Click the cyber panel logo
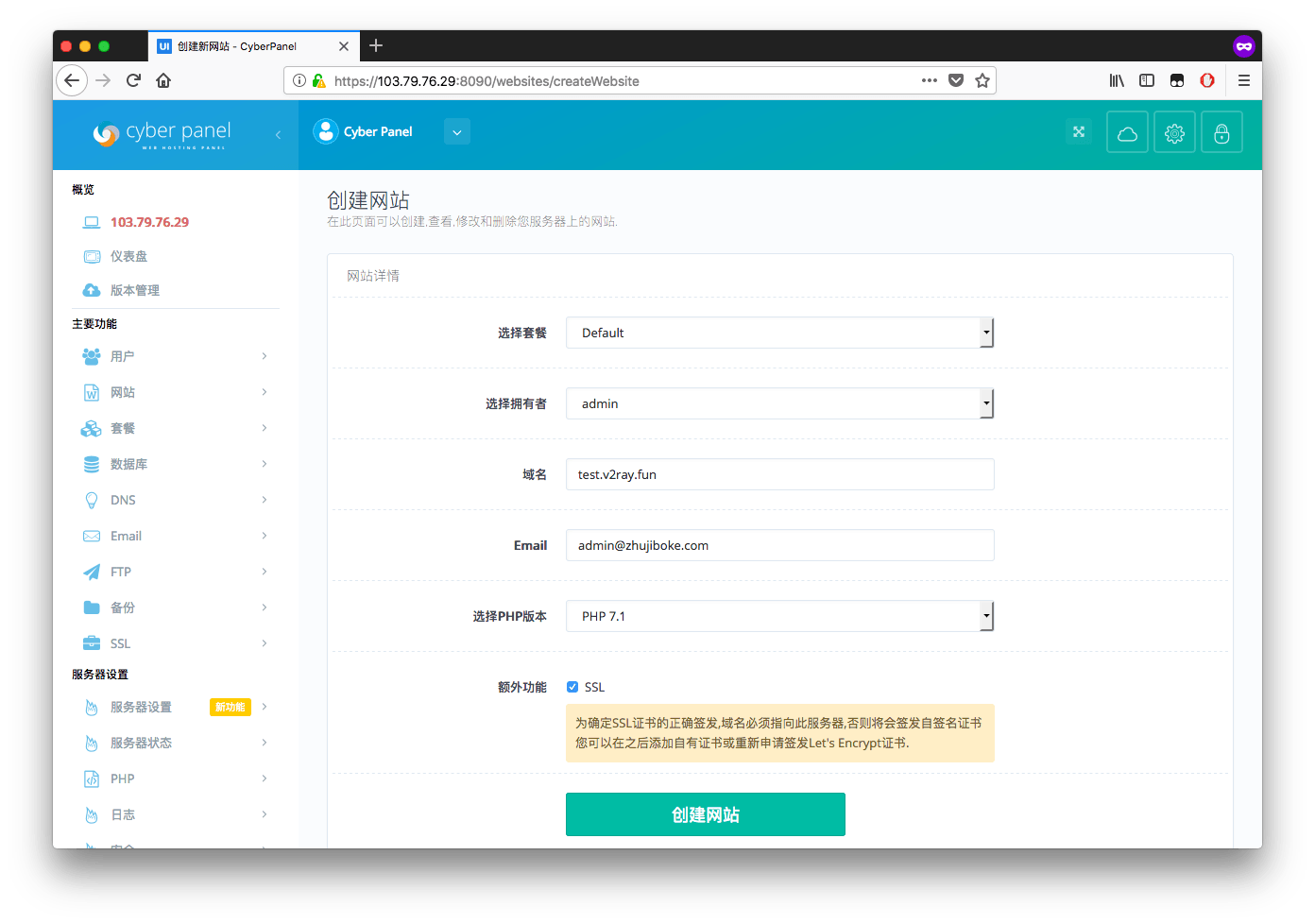Image resolution: width=1315 pixels, height=924 pixels. (162, 134)
